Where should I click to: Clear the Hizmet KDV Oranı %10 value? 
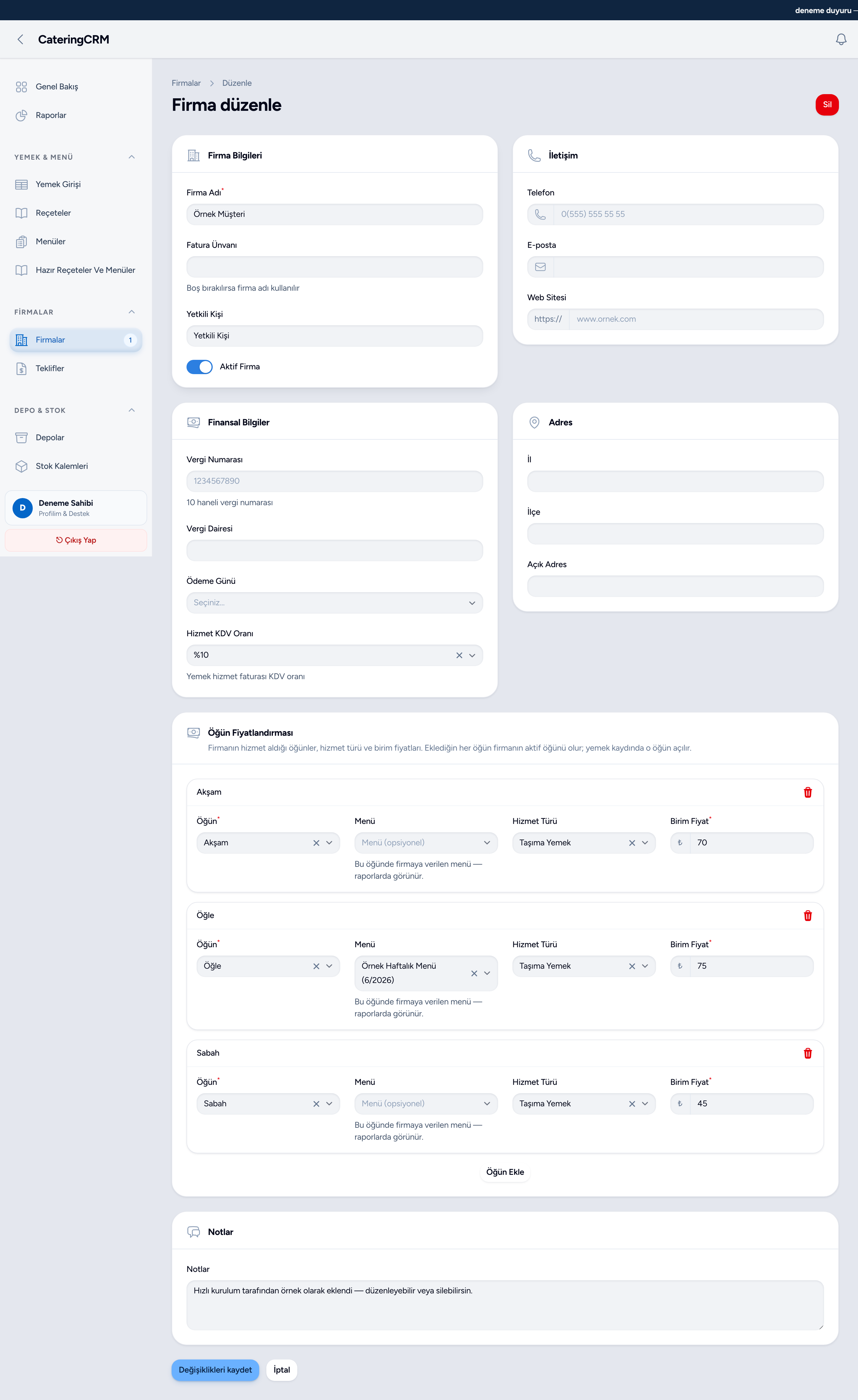click(x=459, y=655)
